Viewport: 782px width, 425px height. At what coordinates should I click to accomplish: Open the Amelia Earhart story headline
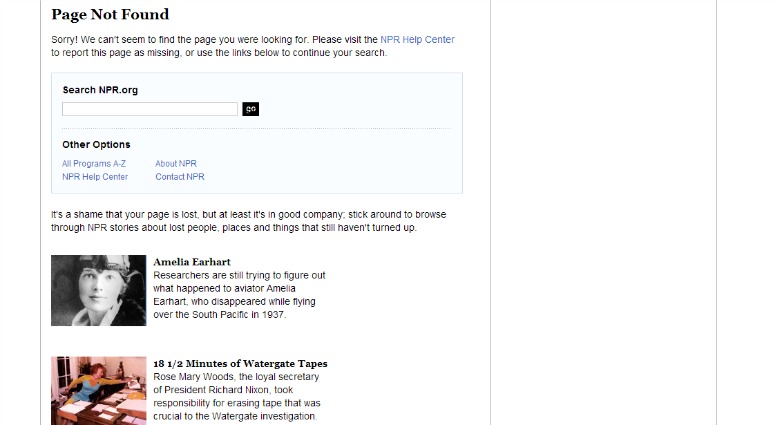[192, 262]
